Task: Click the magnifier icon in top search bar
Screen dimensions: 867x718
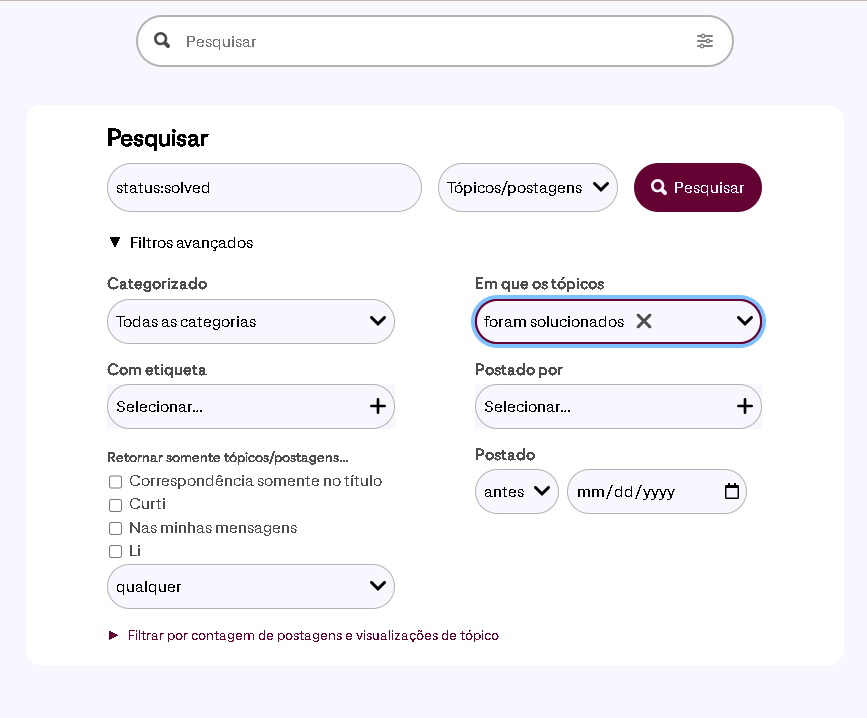Action: point(162,40)
